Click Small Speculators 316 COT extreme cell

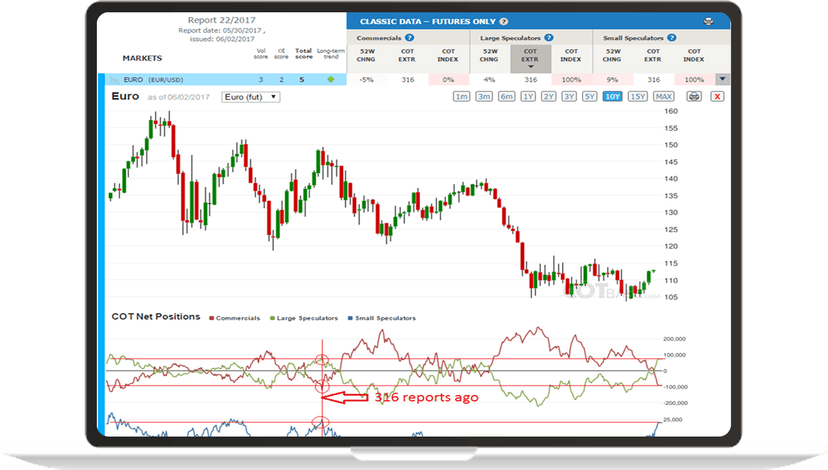654,80
